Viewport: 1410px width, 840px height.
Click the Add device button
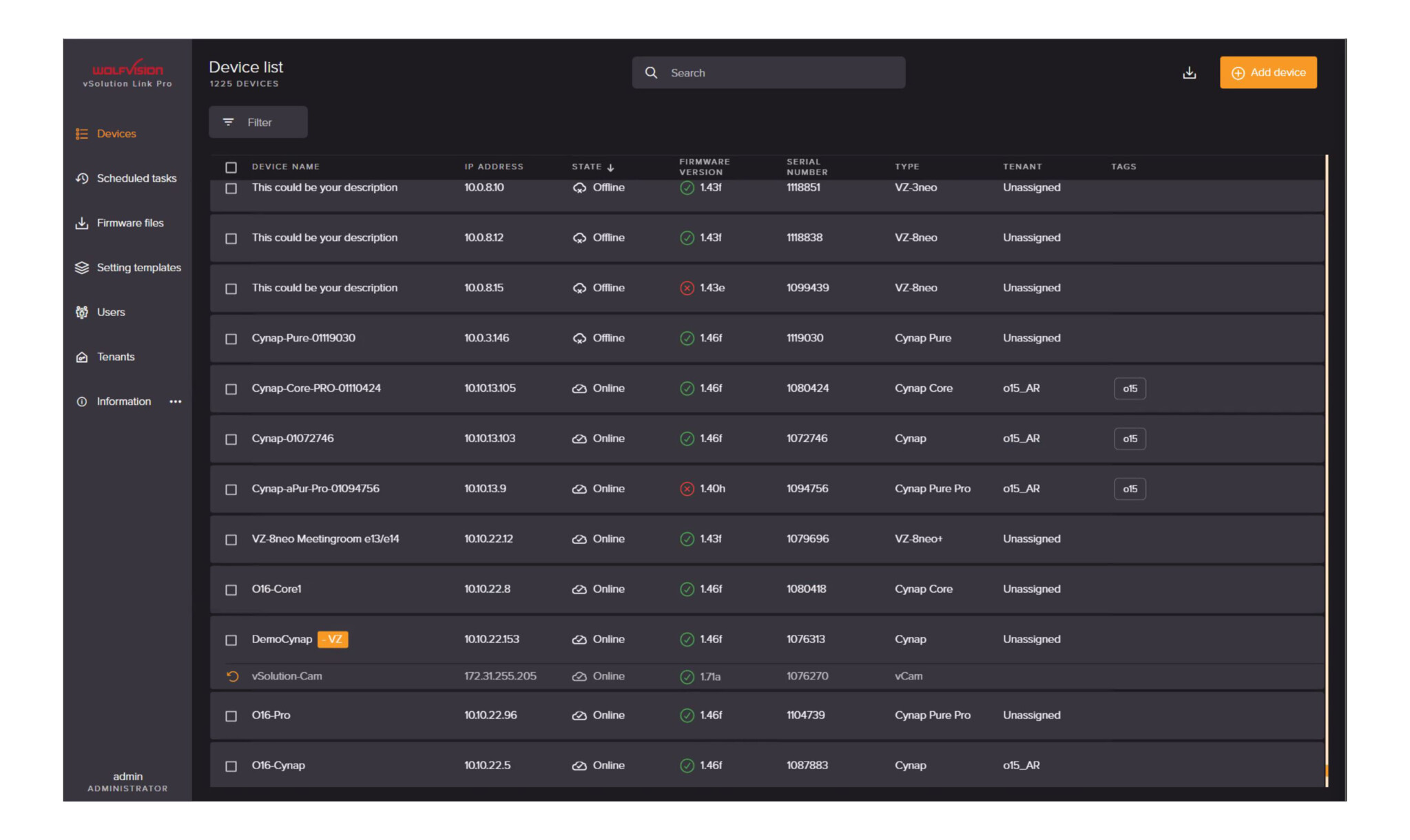pyautogui.click(x=1268, y=72)
